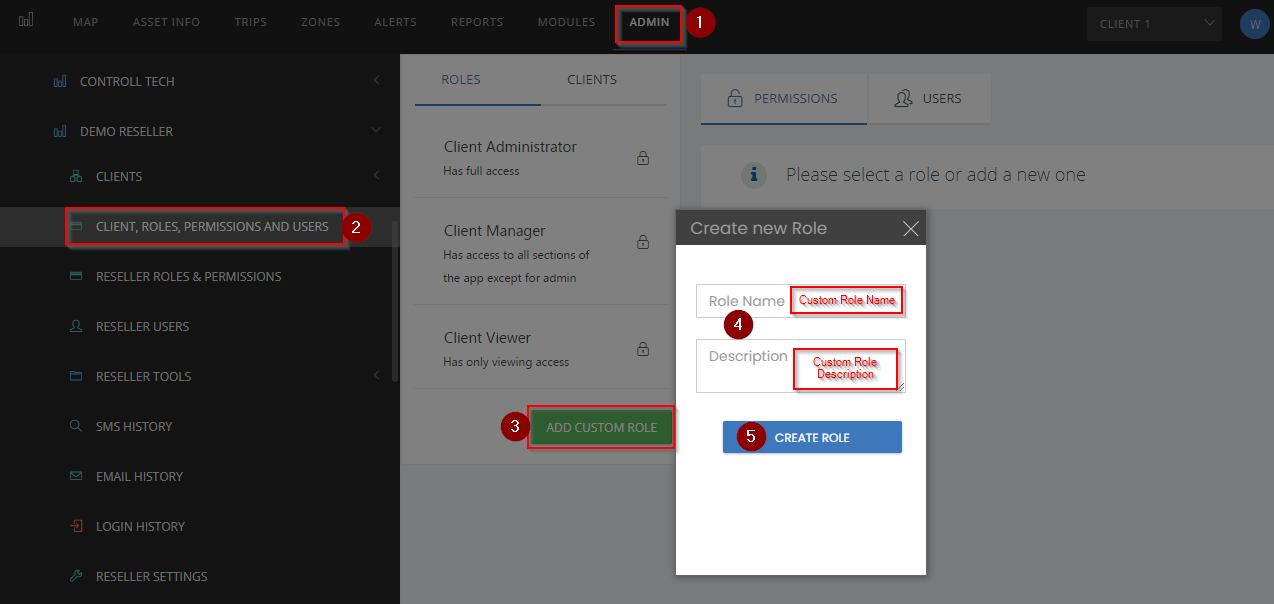Expand the CONTROLL TECH section chevron
This screenshot has height=604, width=1274.
(376, 79)
